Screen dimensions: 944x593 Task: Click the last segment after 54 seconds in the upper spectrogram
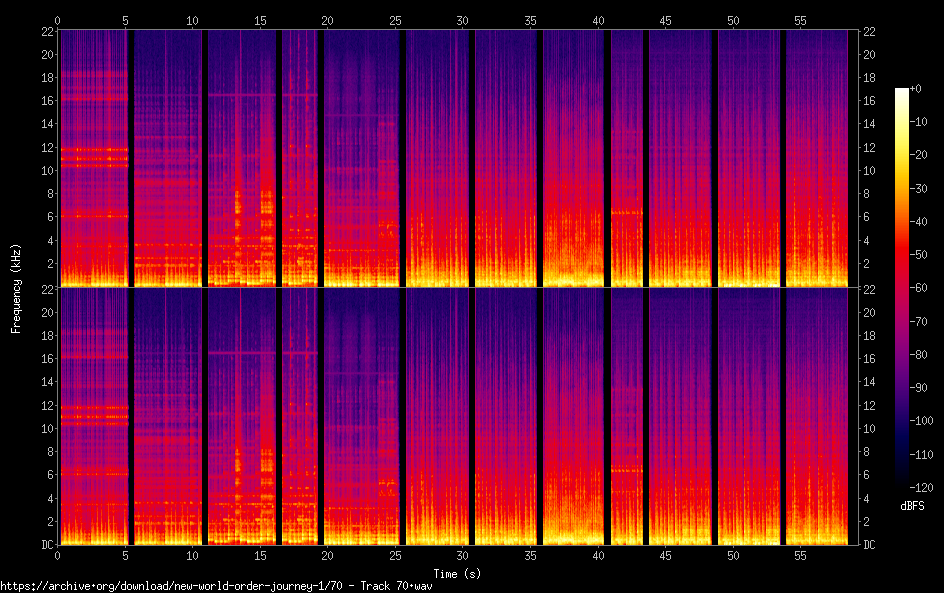pyautogui.click(x=816, y=158)
